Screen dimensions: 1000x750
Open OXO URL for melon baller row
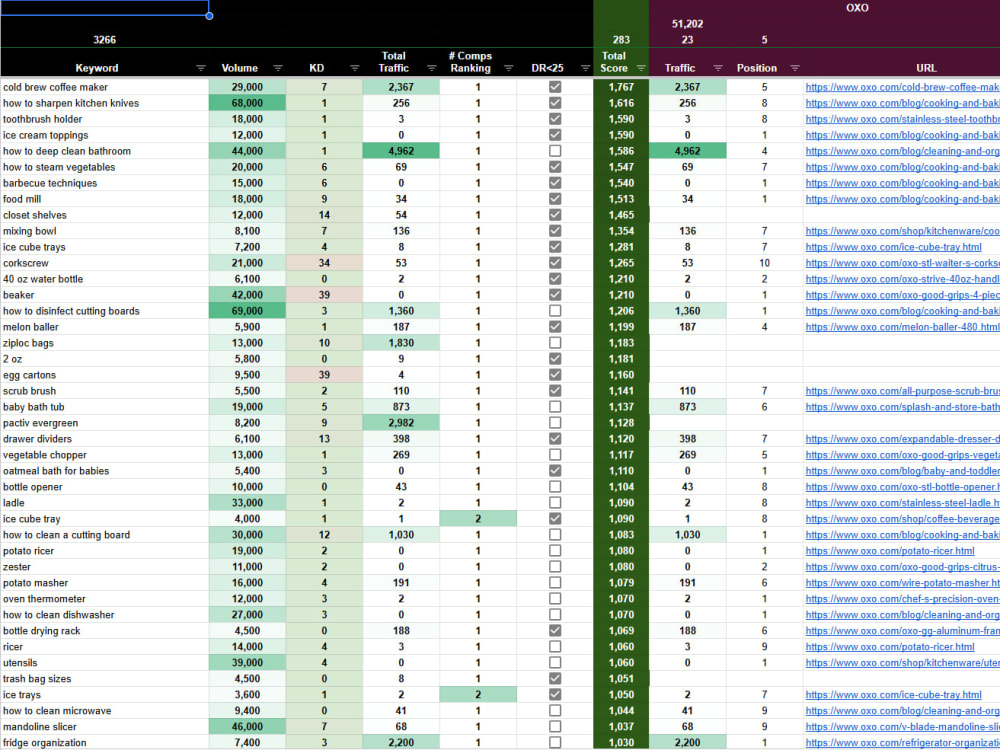point(902,327)
